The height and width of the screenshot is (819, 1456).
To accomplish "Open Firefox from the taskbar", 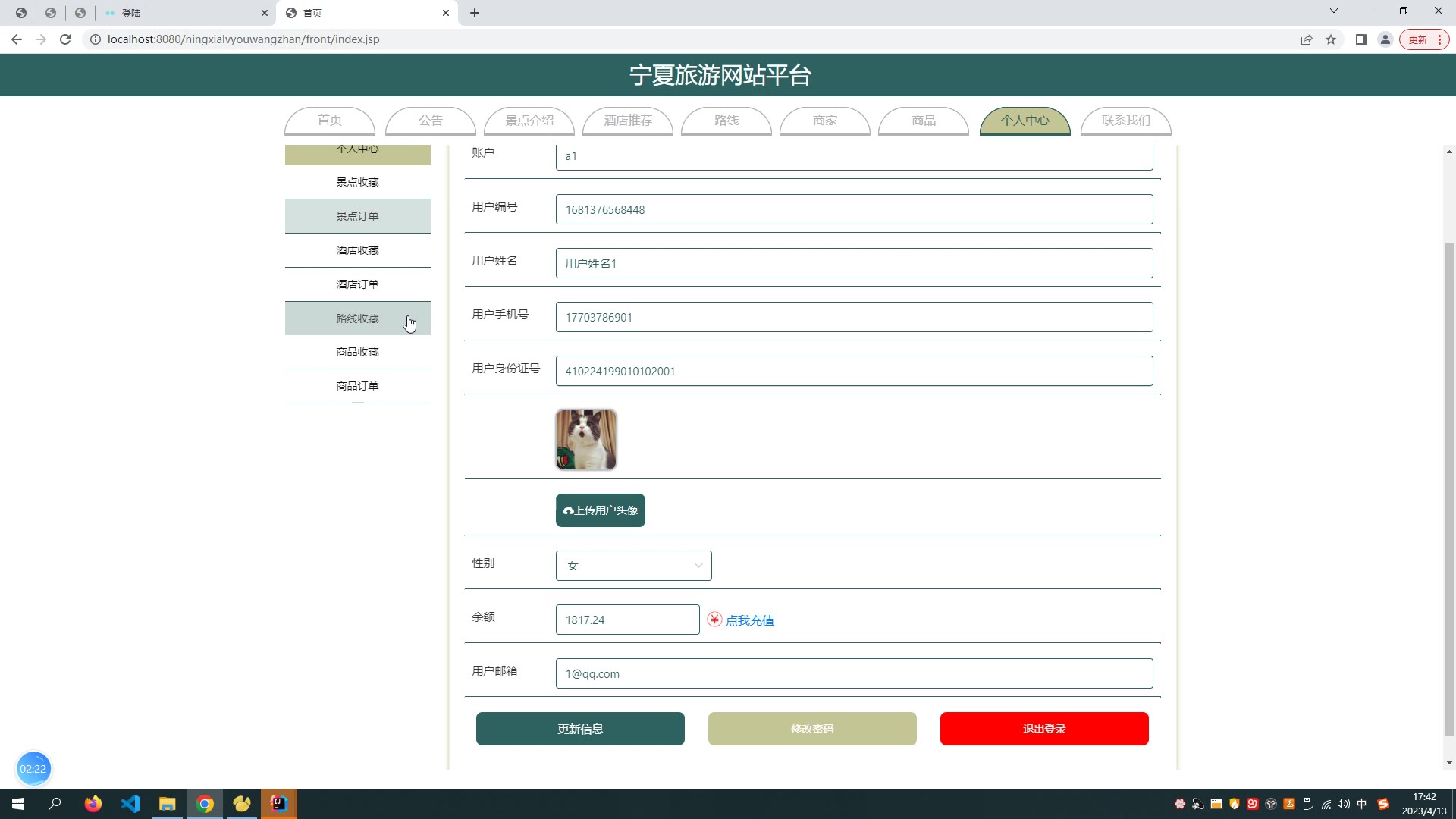I will pos(93,804).
